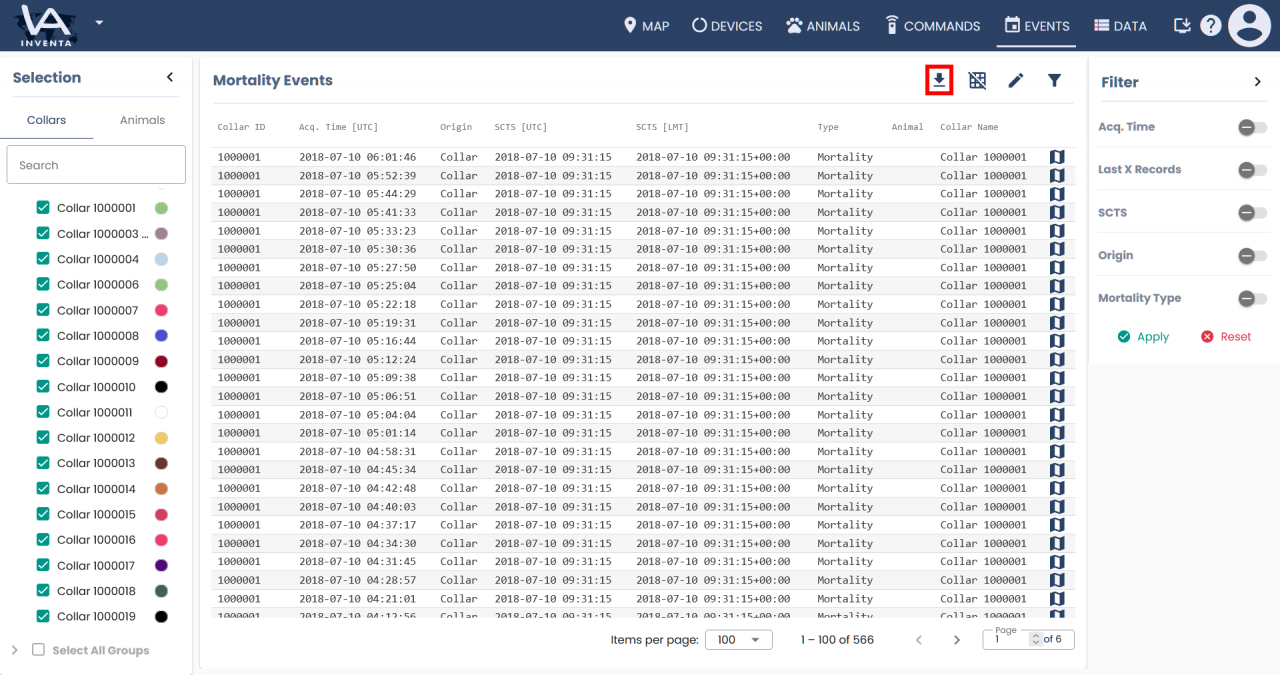Open the help question mark icon

pyautogui.click(x=1211, y=26)
